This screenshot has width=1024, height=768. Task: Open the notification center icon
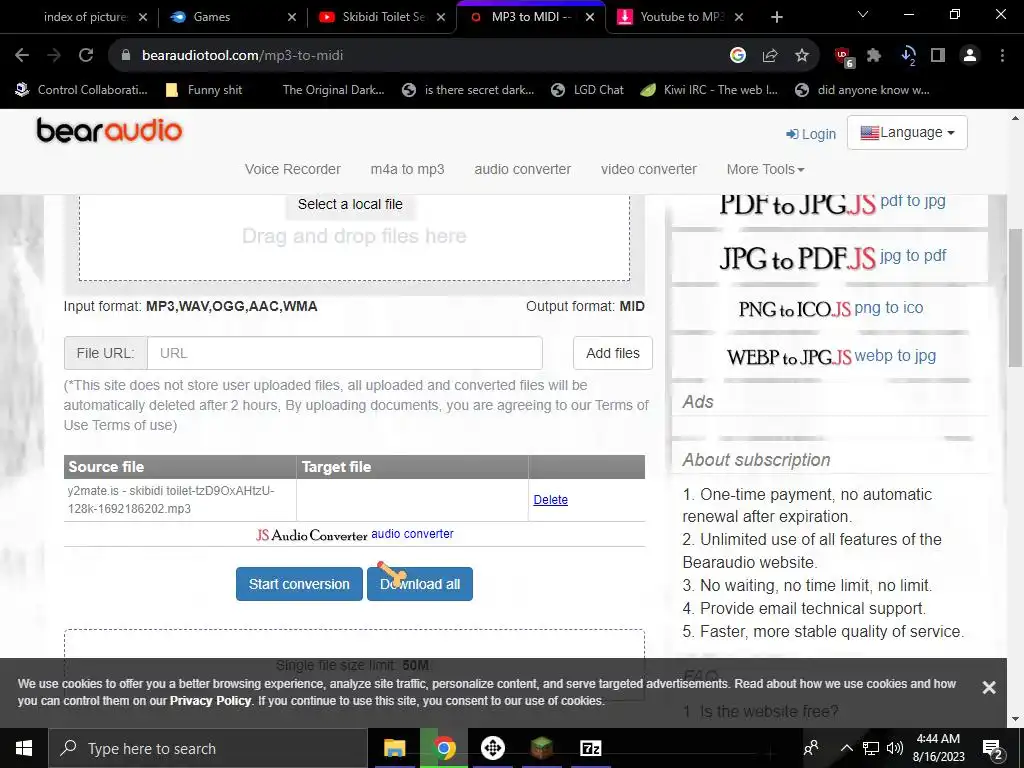click(x=993, y=749)
